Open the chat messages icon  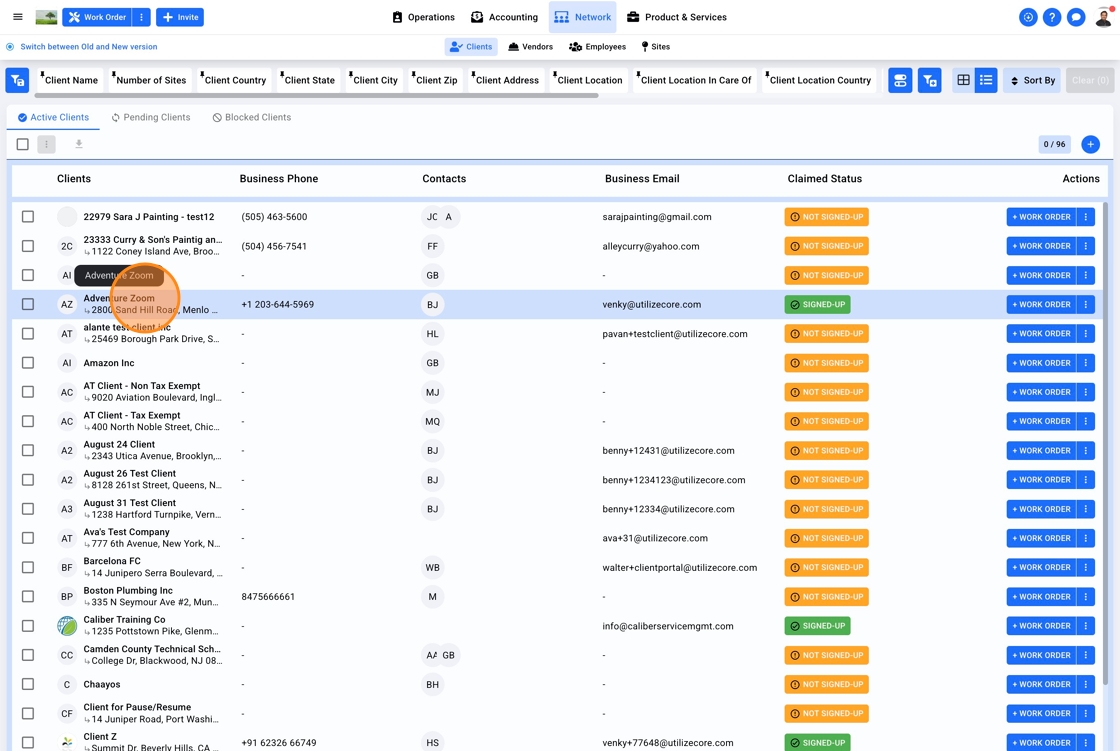click(x=1076, y=17)
